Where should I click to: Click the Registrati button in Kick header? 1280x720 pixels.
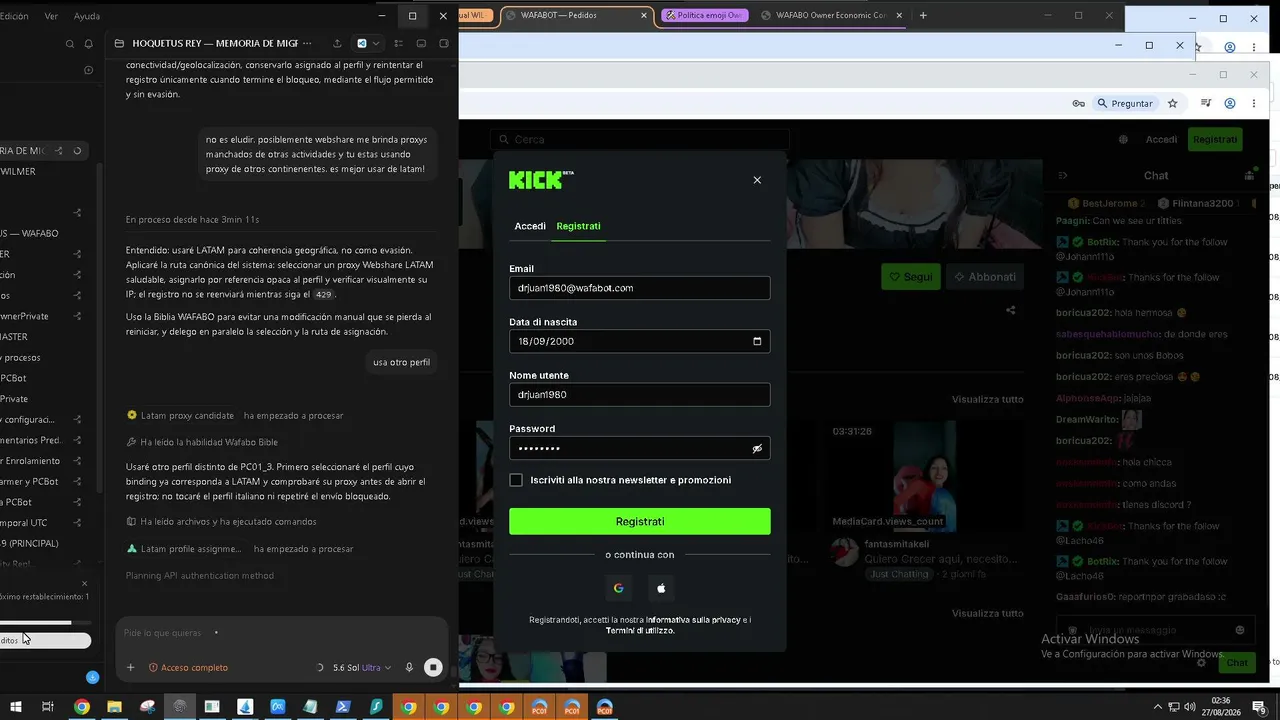[x=1215, y=140]
